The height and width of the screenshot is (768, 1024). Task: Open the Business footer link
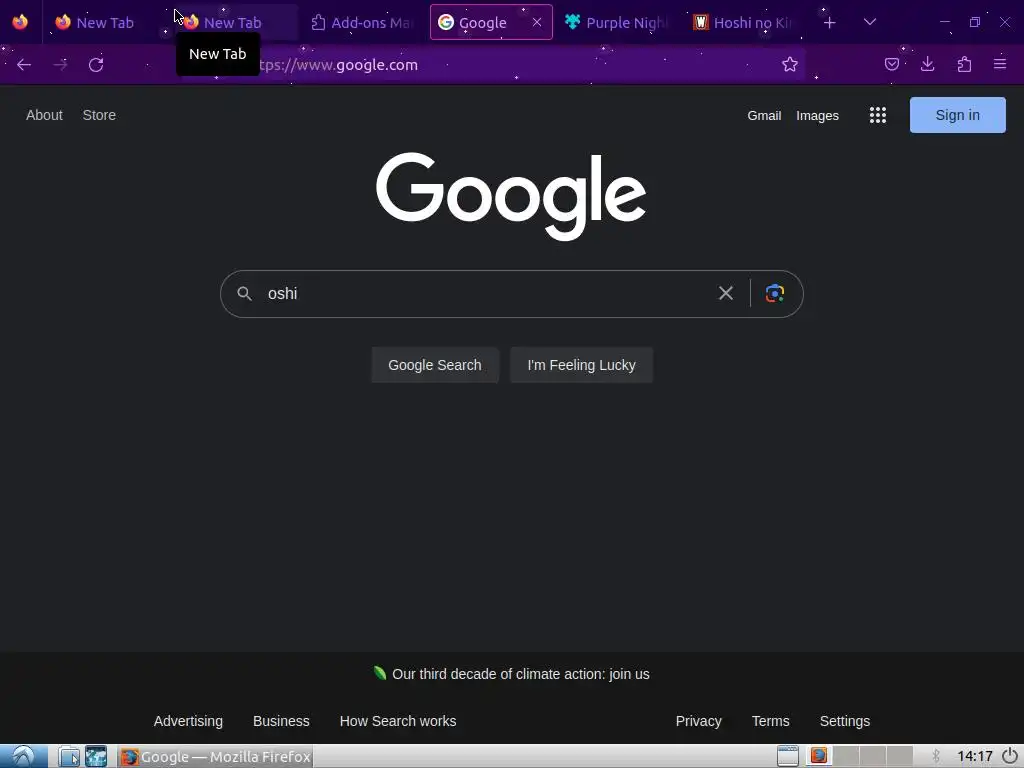(x=281, y=721)
